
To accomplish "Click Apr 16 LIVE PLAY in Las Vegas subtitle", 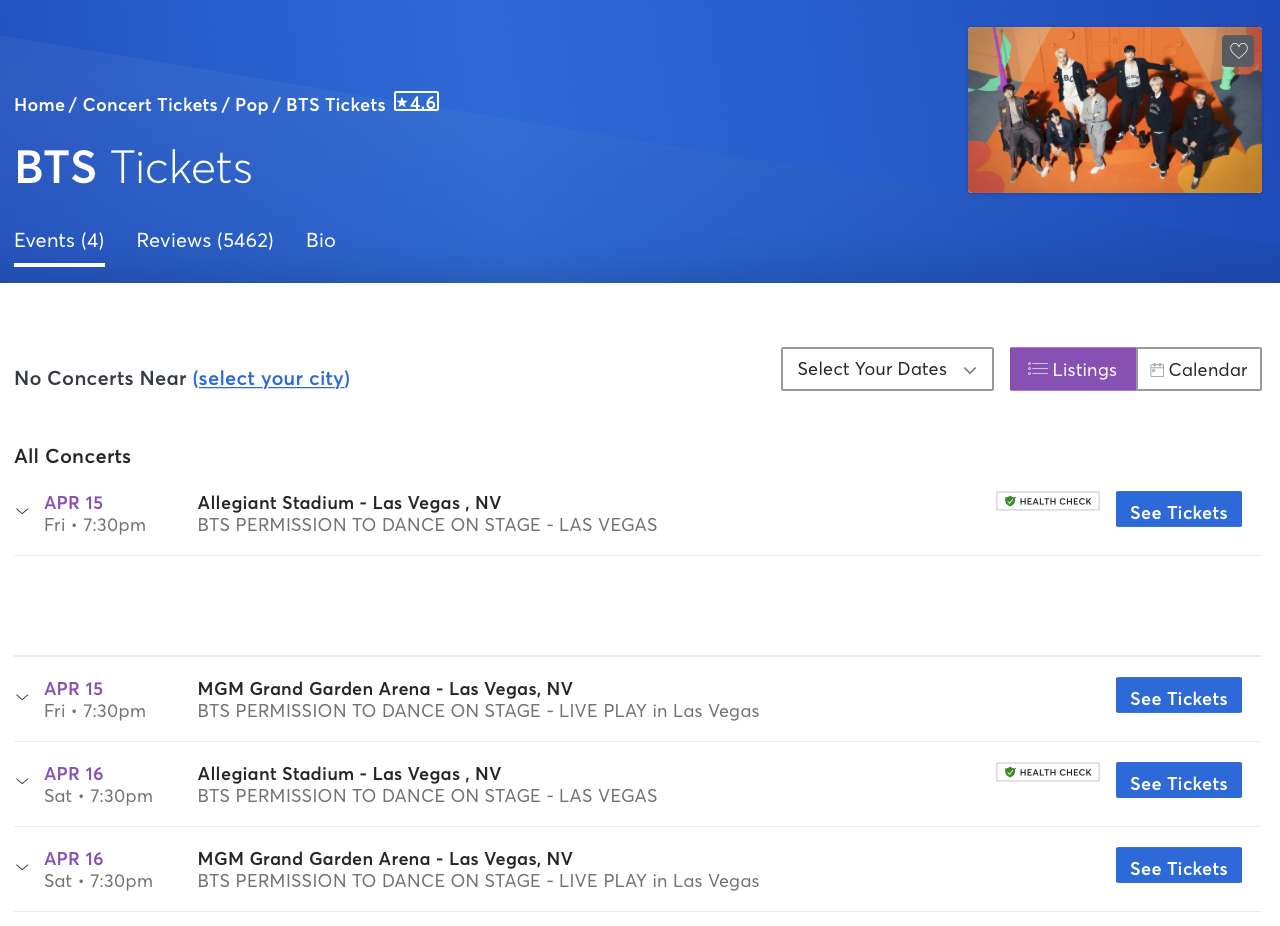I will (478, 881).
